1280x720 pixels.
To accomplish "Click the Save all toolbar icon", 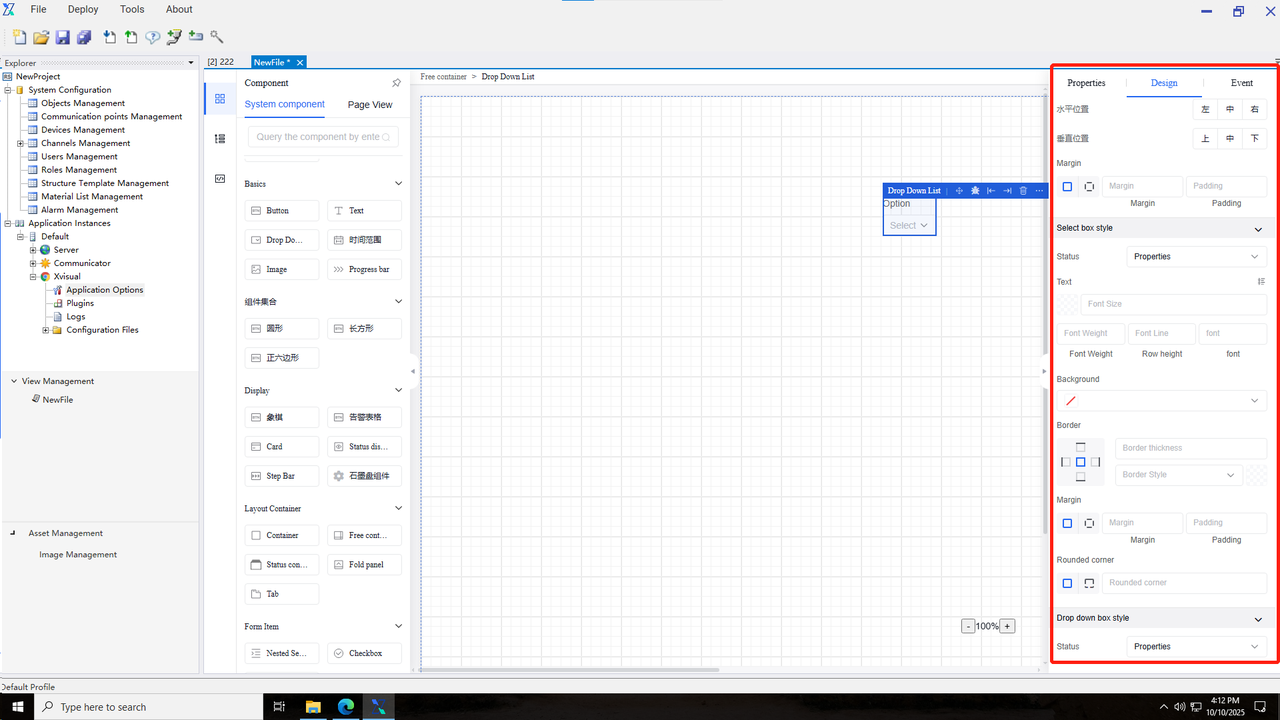I will 84,37.
